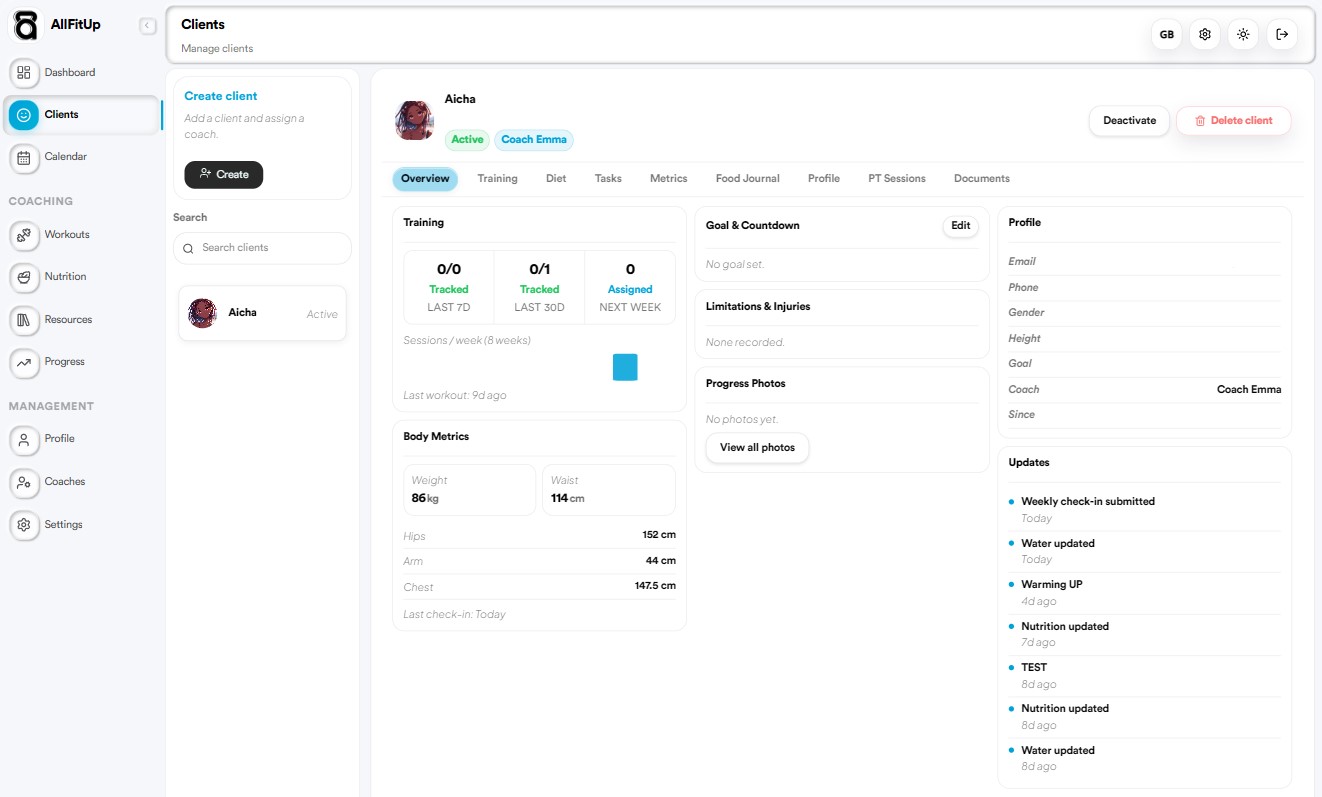
Task: Open the Nutrition sidebar icon
Action: pos(24,277)
